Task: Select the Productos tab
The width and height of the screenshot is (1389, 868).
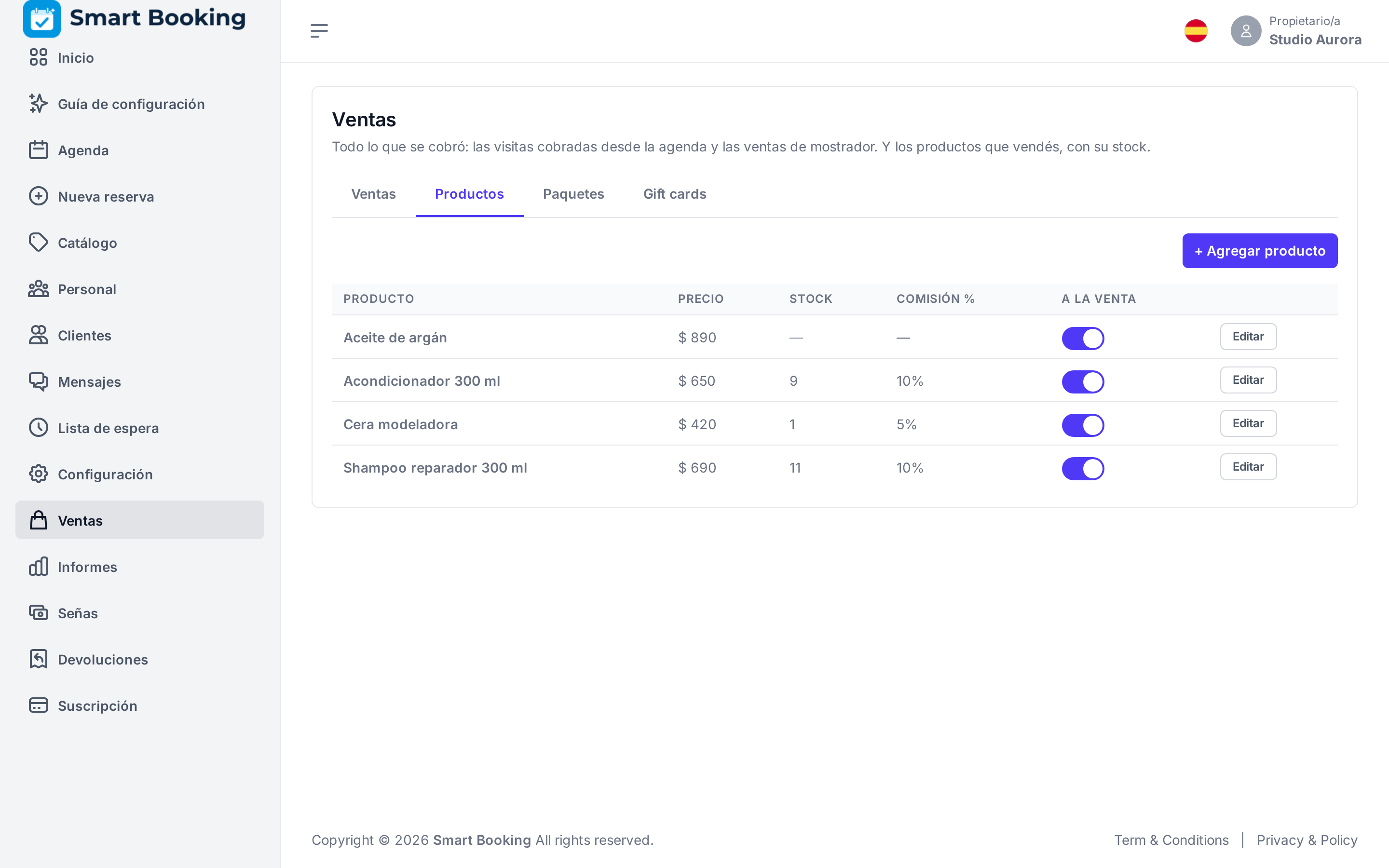Action: pyautogui.click(x=469, y=194)
